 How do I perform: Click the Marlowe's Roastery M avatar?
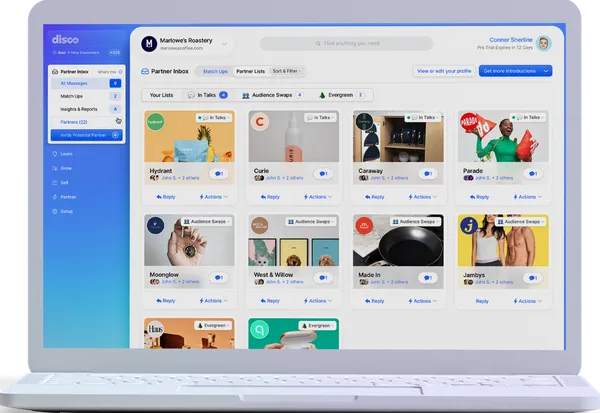click(149, 44)
